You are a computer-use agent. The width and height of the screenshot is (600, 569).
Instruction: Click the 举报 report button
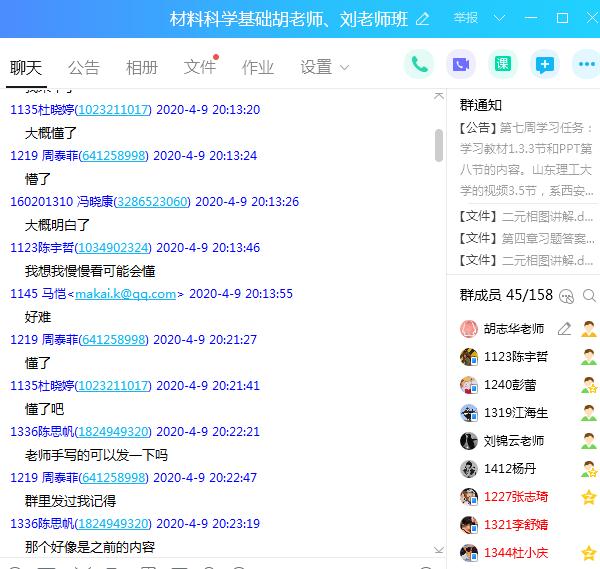(466, 19)
